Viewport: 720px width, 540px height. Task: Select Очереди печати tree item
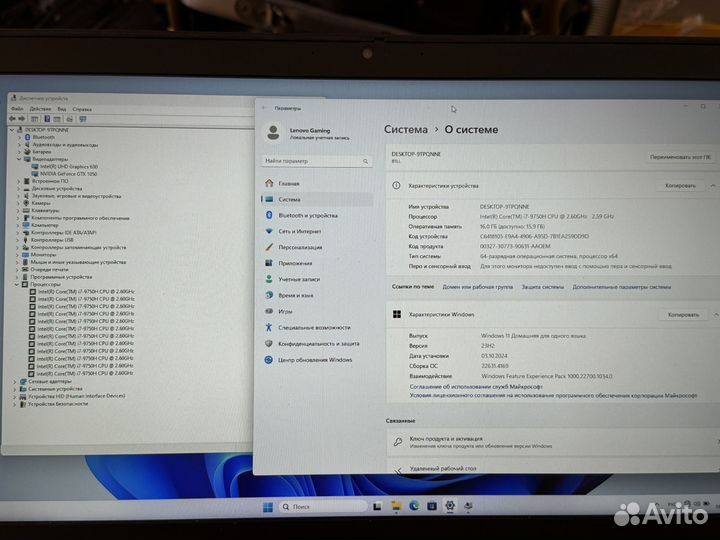tap(49, 270)
